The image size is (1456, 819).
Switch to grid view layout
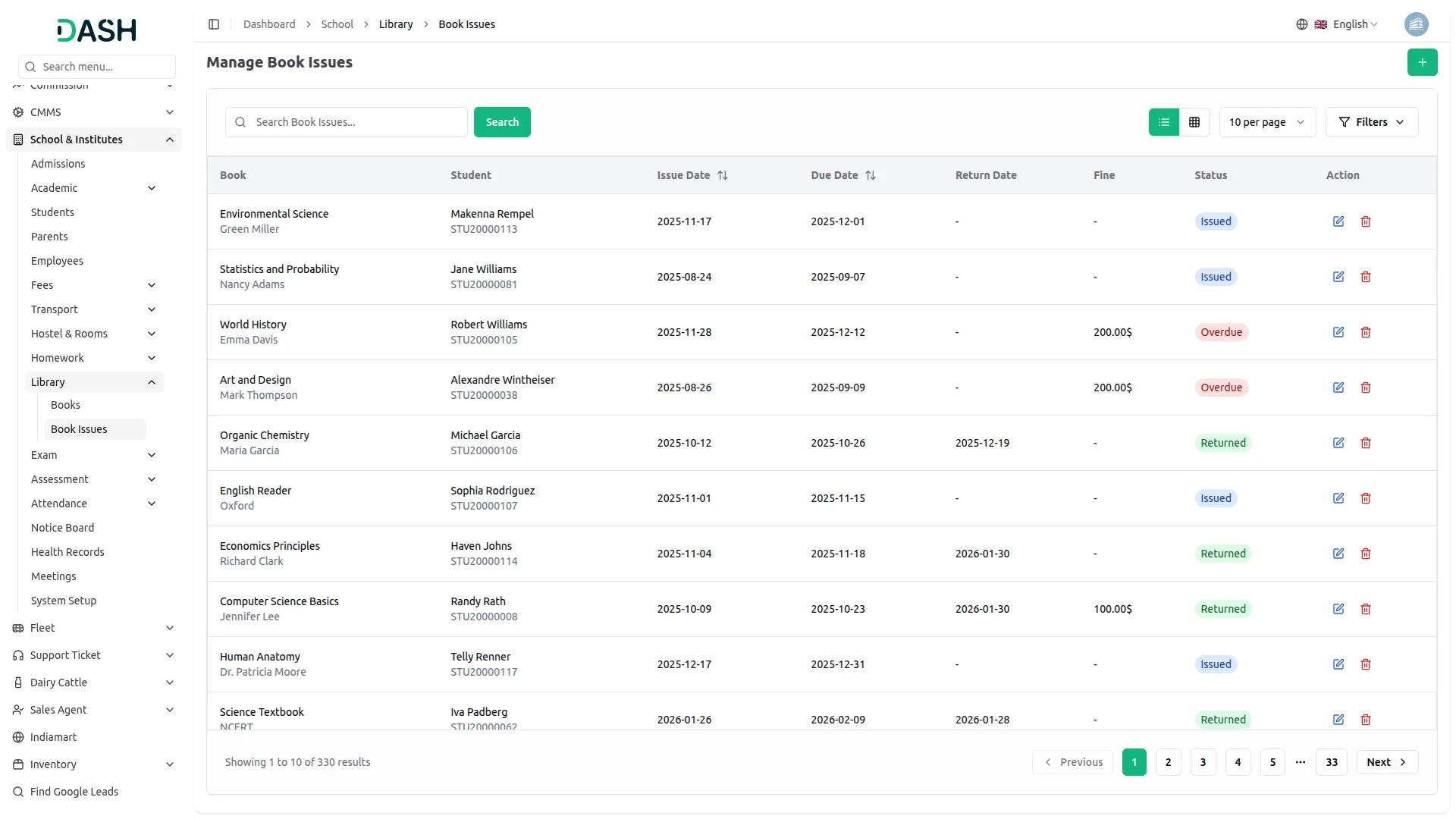(x=1194, y=122)
